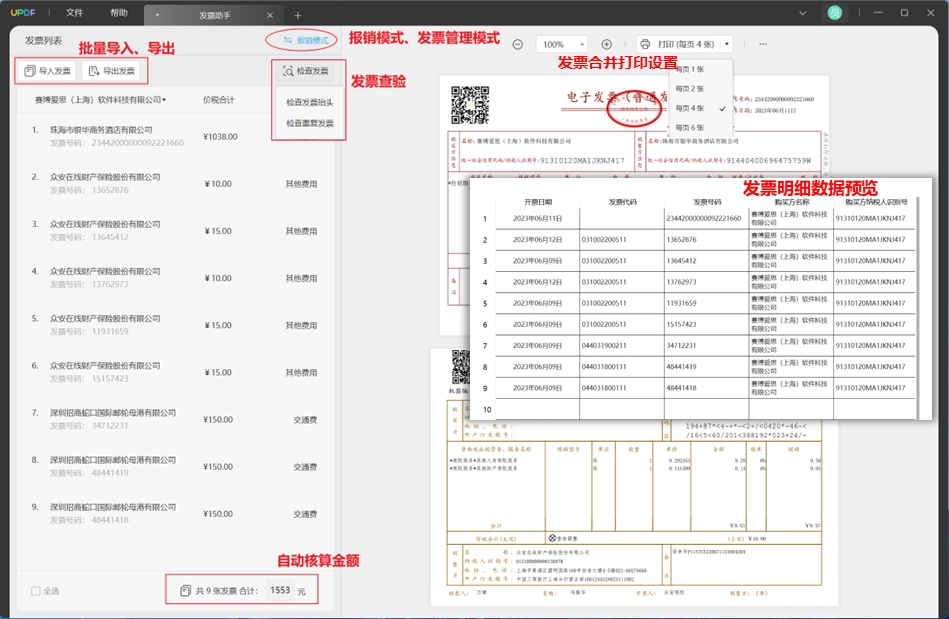
Task: Open the user account avatar
Action: coord(835,13)
